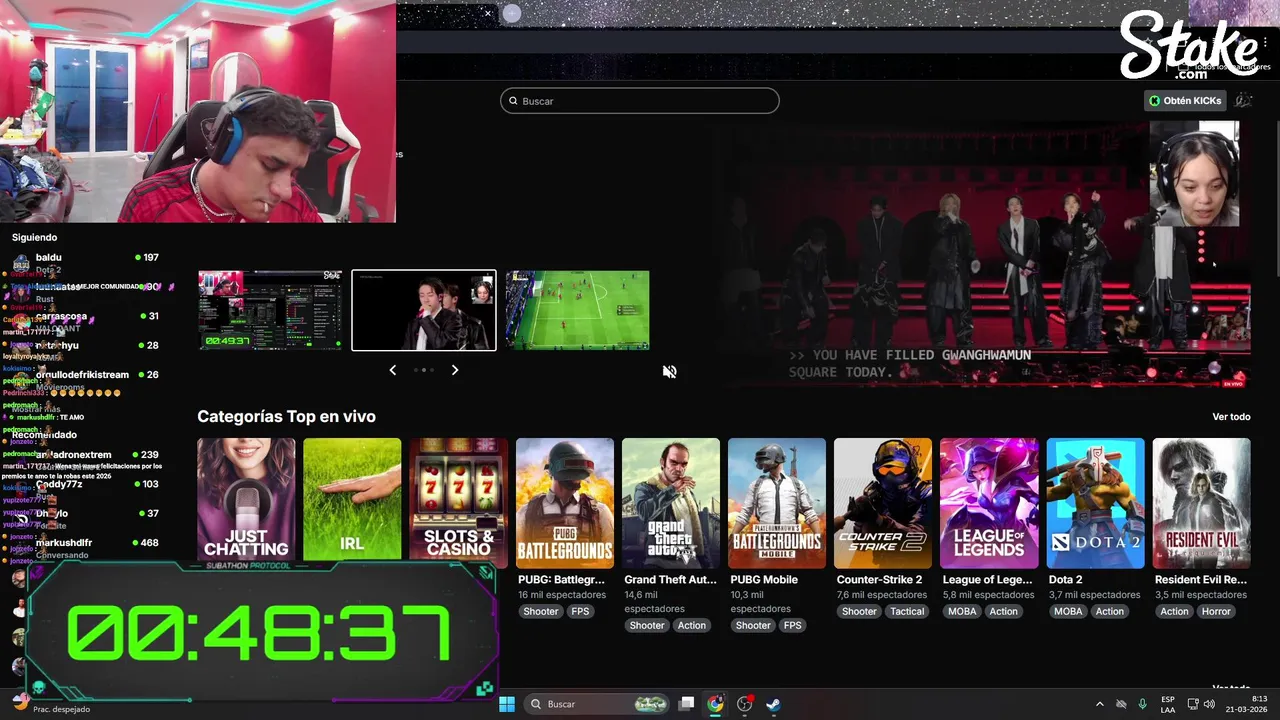Click the League of Lege... title text
The width and height of the screenshot is (1280, 720).
pyautogui.click(x=987, y=580)
